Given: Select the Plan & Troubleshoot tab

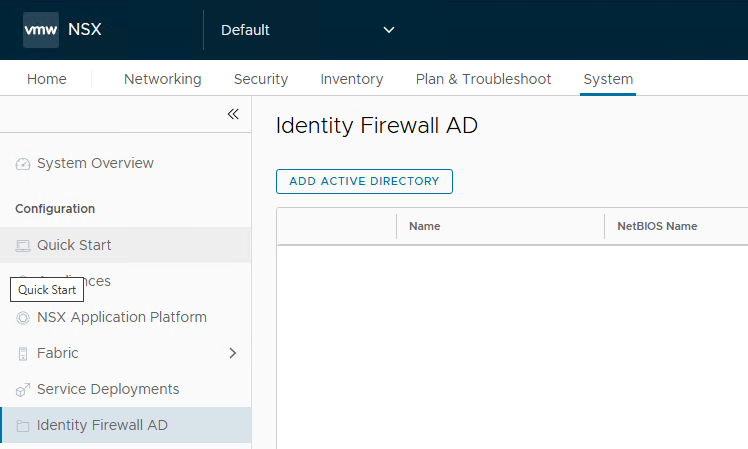Looking at the screenshot, I should [x=483, y=79].
